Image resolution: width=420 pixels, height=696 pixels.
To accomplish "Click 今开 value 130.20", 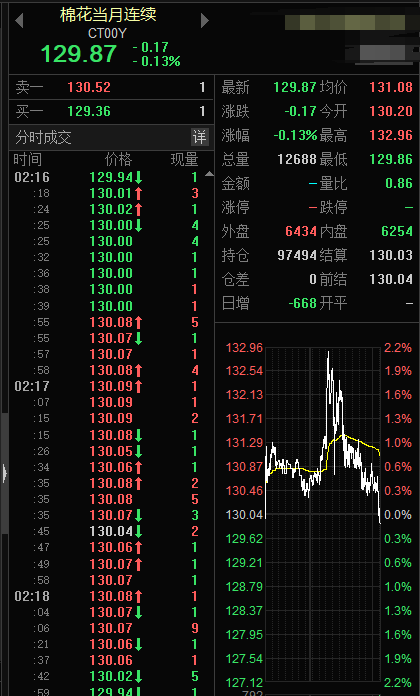I will 391,111.
